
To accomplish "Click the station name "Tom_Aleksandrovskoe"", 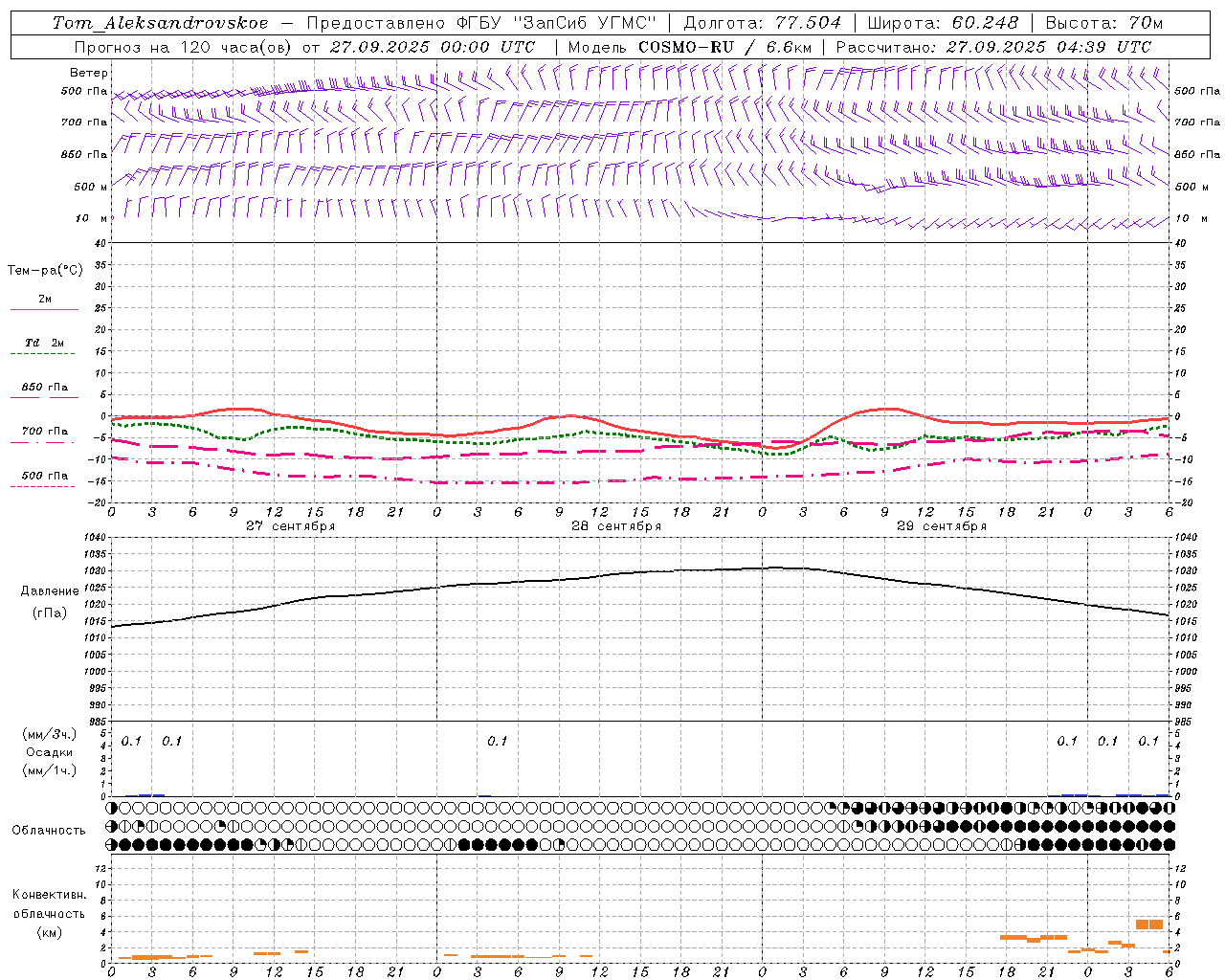I will pyautogui.click(x=161, y=23).
